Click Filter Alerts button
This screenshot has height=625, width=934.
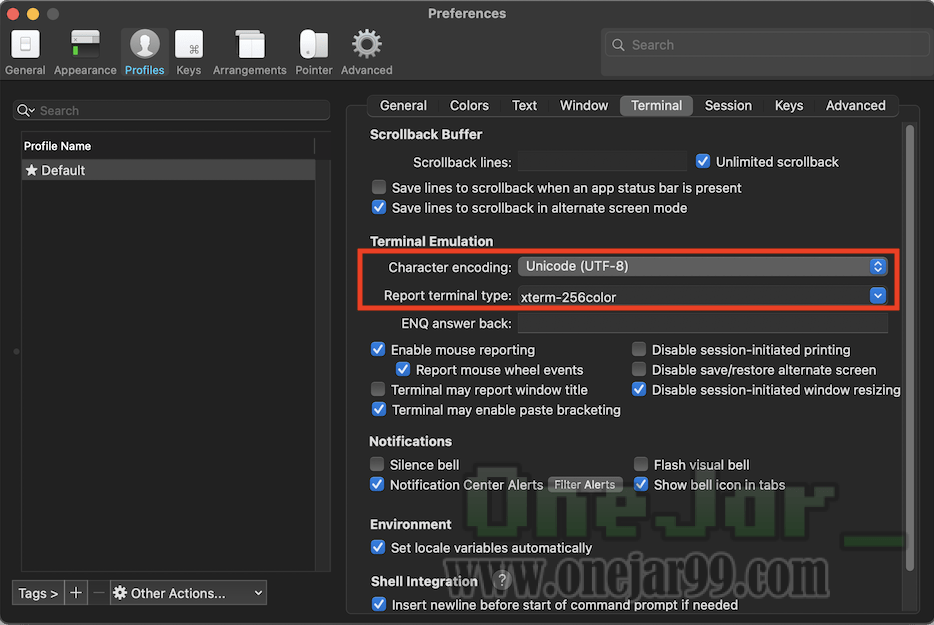click(585, 484)
